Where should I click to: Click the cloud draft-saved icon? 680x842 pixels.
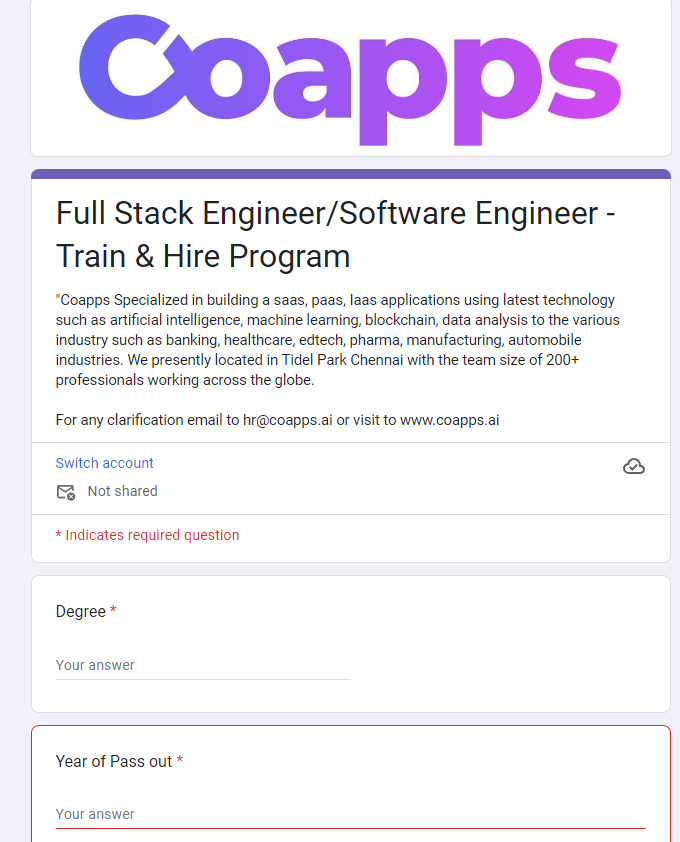pos(634,467)
